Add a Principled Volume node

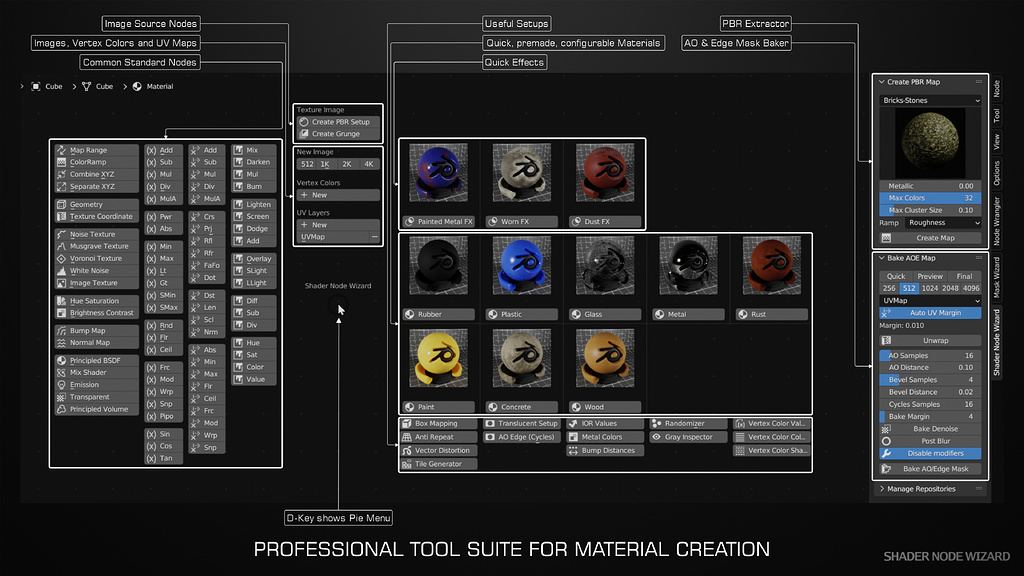point(97,409)
